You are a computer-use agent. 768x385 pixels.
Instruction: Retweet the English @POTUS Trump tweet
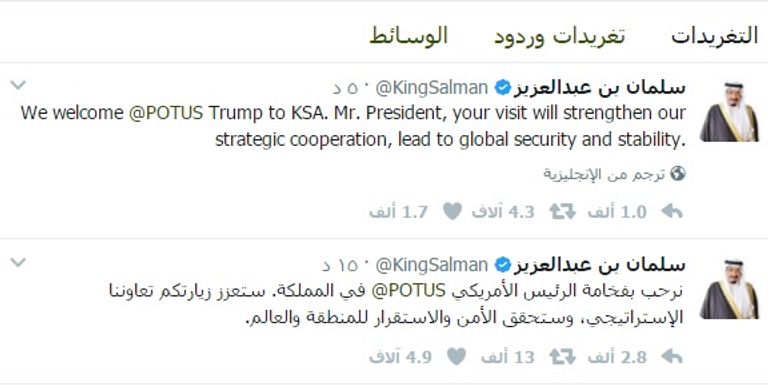click(562, 211)
